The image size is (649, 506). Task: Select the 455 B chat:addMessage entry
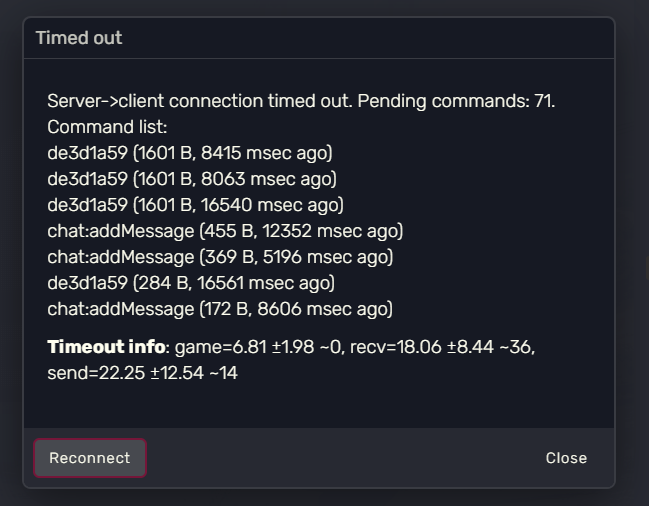pyautogui.click(x=225, y=231)
